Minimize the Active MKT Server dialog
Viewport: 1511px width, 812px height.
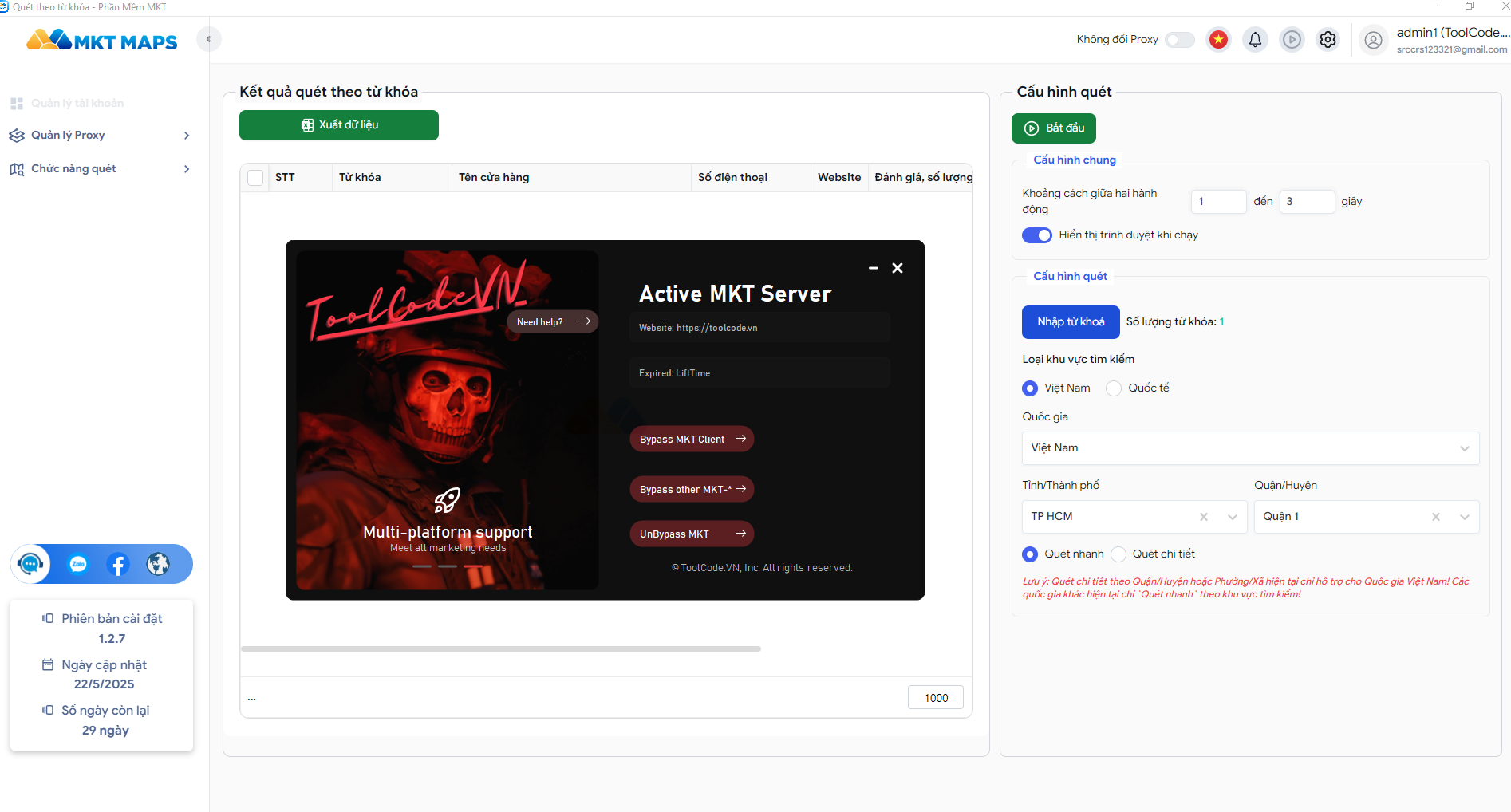coord(874,268)
